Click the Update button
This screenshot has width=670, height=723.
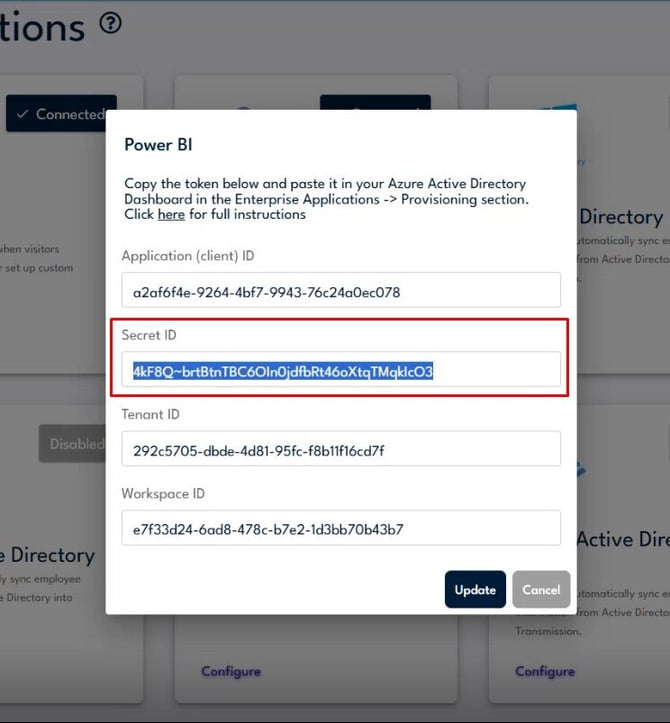coord(475,589)
